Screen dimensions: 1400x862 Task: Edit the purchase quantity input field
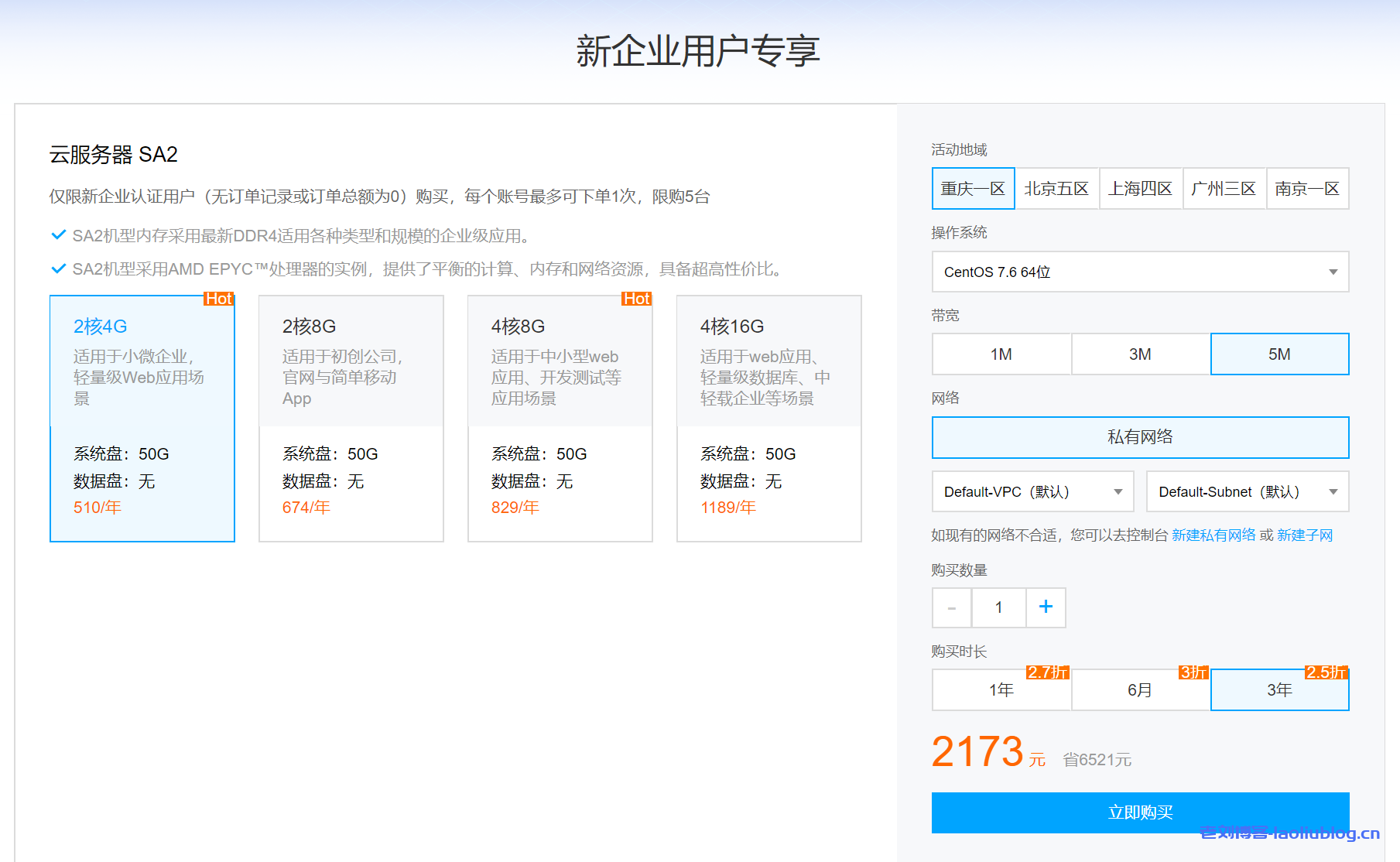click(998, 607)
